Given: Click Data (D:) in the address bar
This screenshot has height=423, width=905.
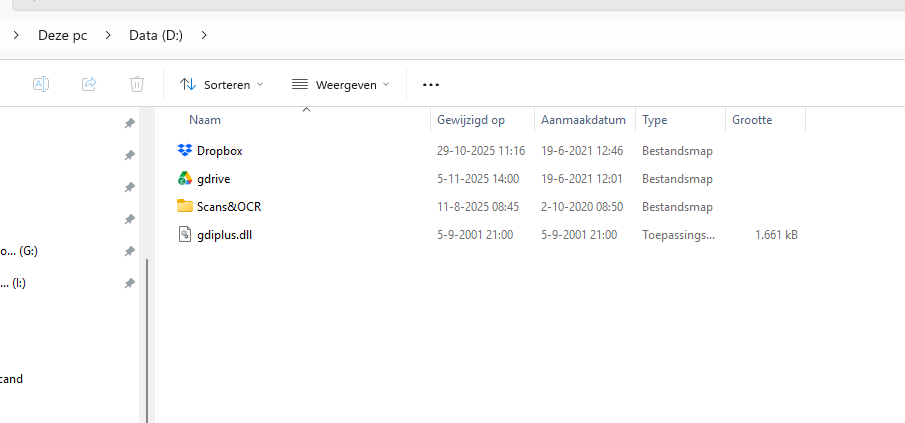Looking at the screenshot, I should coord(156,35).
